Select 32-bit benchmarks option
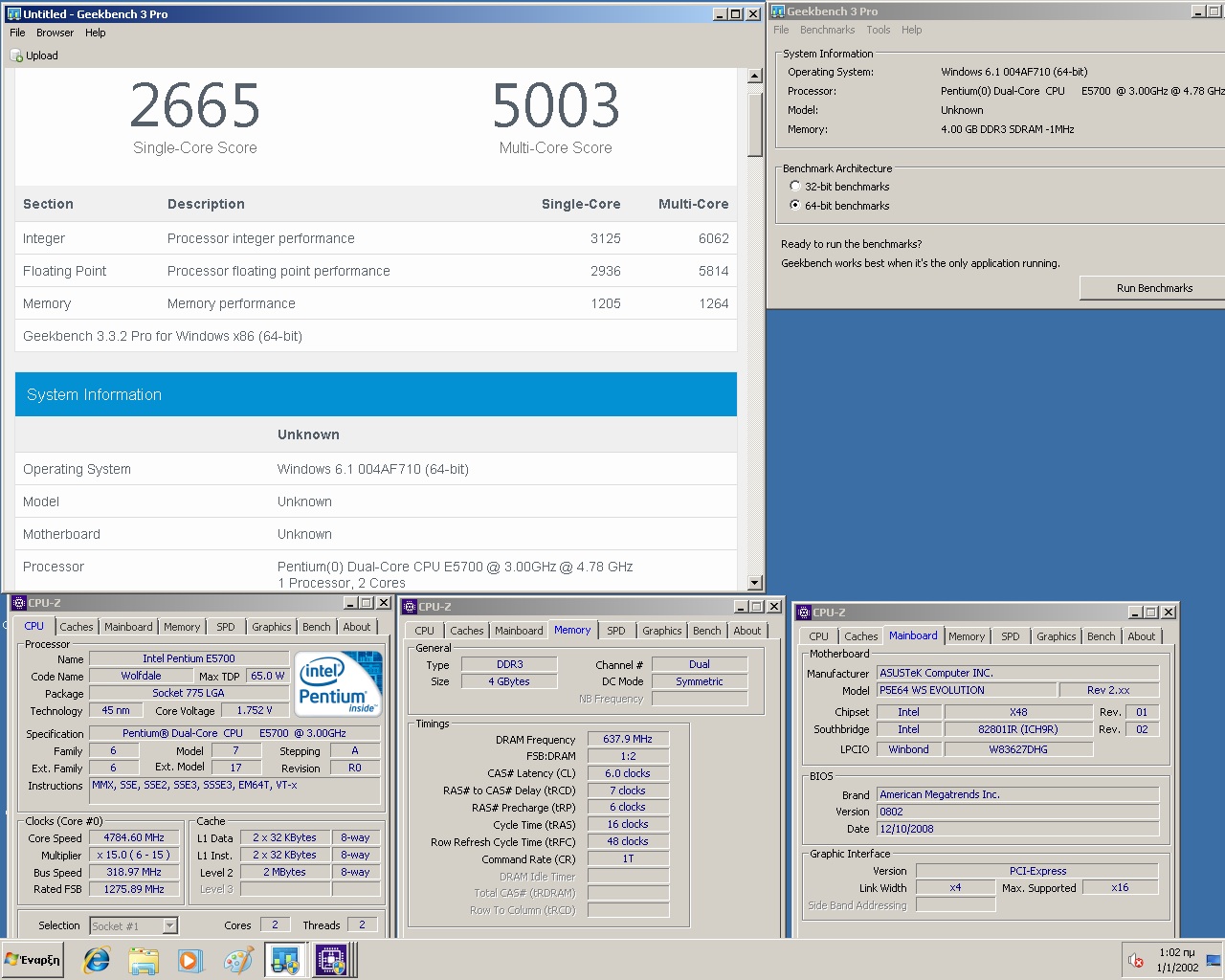1225x980 pixels. [x=794, y=187]
